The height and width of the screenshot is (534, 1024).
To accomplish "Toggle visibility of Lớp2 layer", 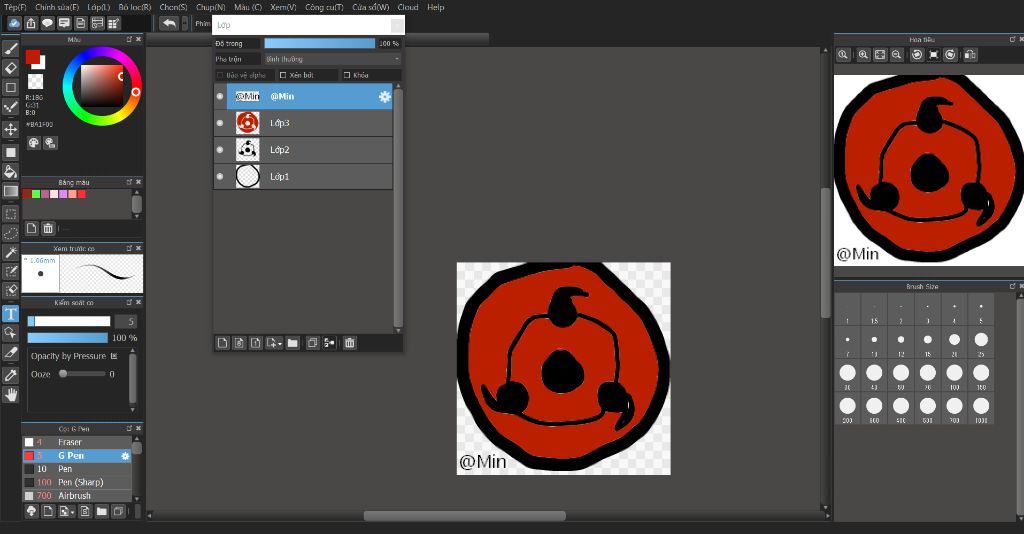I will pyautogui.click(x=220, y=149).
